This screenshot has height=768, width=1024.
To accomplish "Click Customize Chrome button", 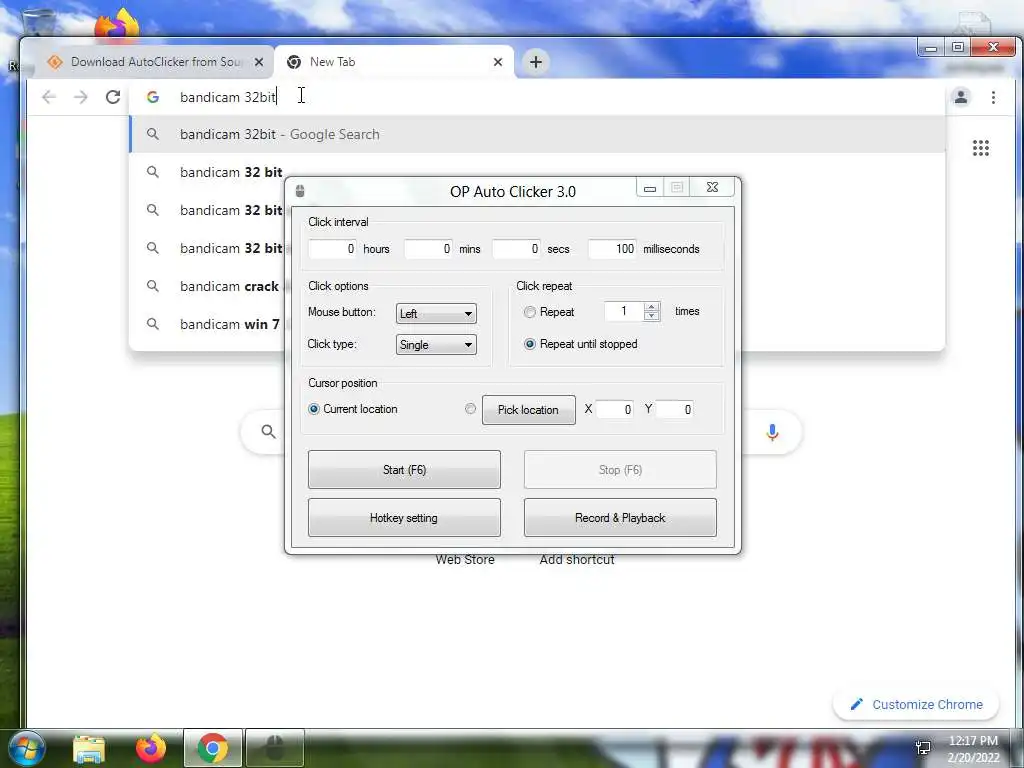I will click(916, 705).
